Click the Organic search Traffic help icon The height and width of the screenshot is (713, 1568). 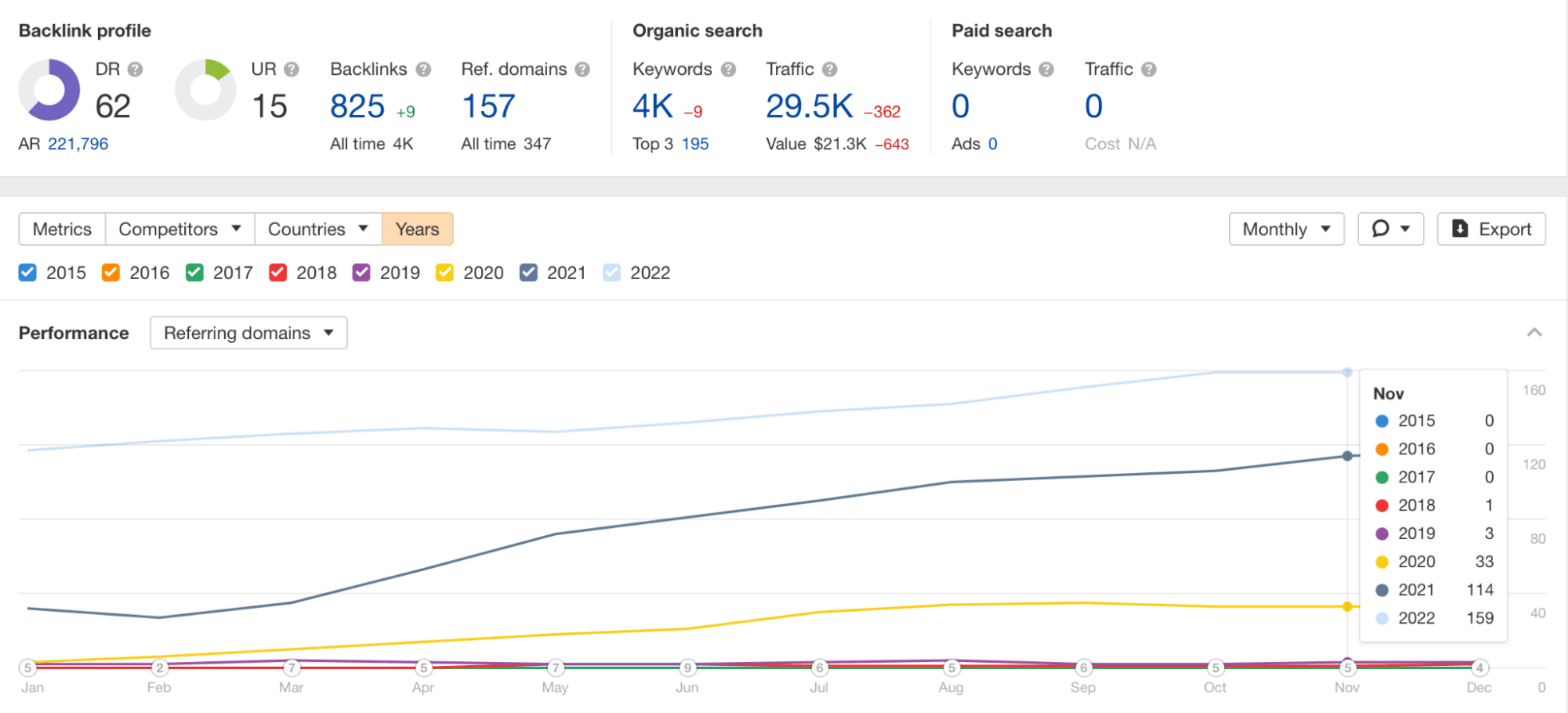click(x=829, y=69)
